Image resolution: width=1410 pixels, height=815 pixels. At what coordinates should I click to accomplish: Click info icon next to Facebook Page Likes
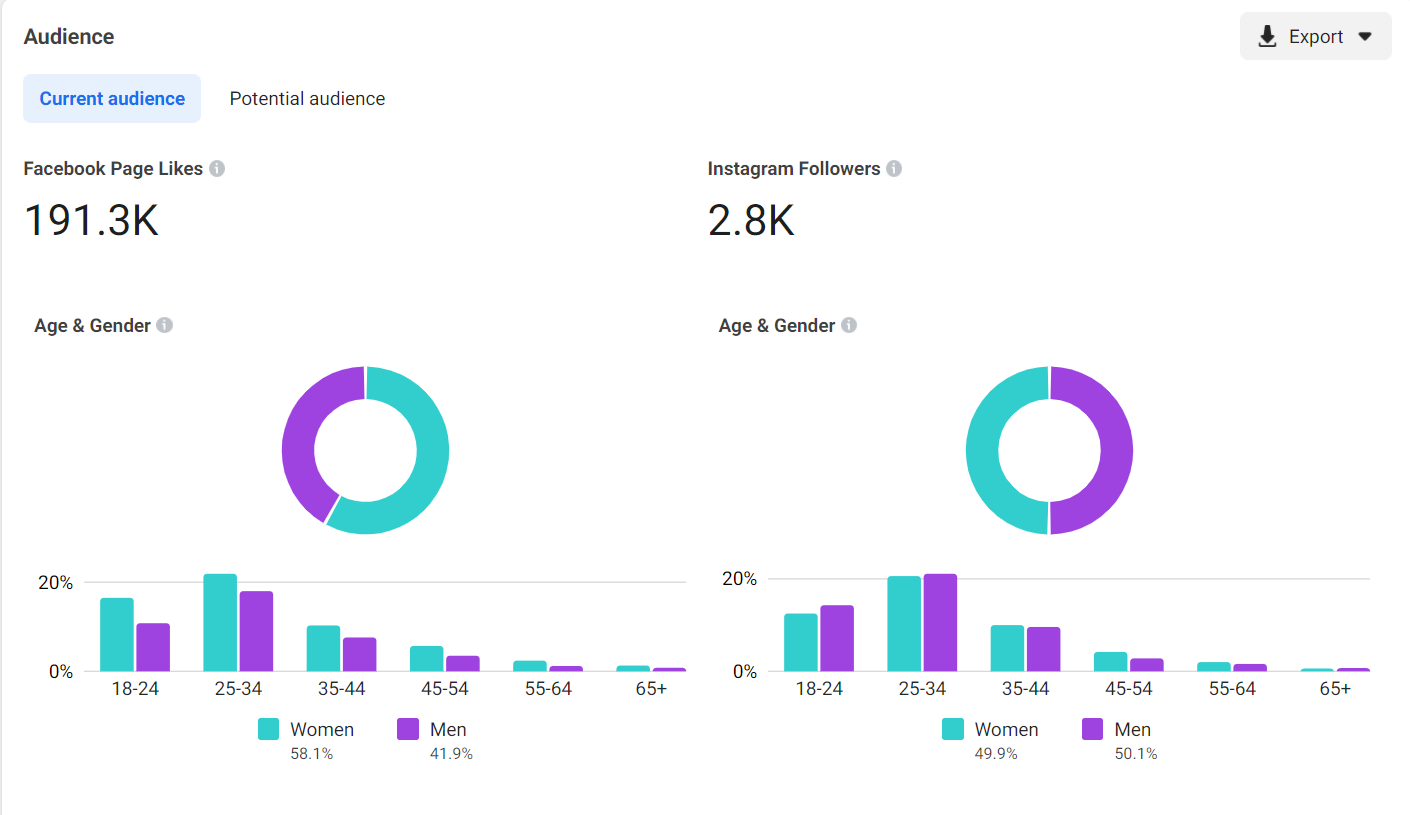click(217, 169)
